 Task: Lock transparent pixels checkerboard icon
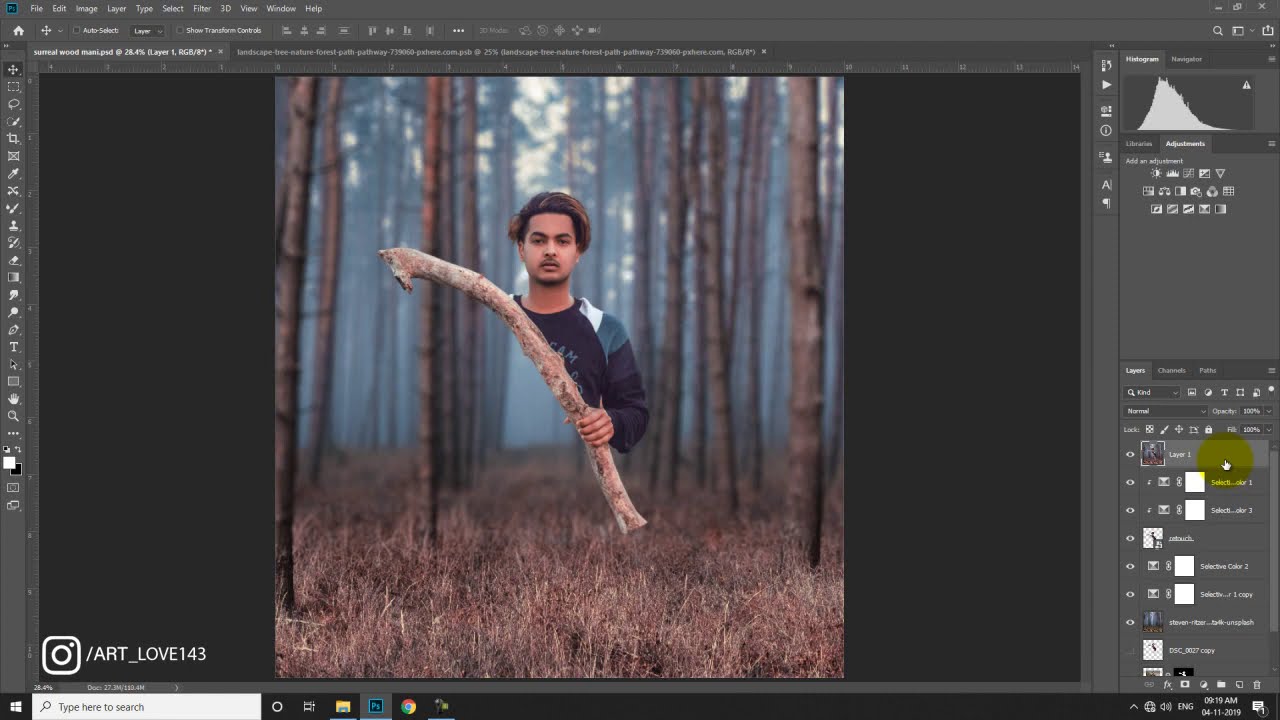coord(1149,430)
